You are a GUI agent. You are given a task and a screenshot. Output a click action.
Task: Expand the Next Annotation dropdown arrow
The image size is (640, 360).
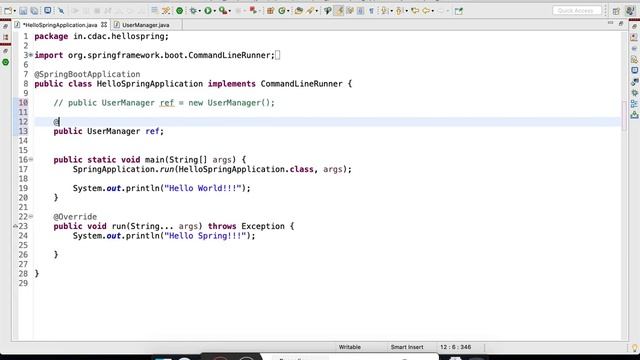(x=391, y=11)
